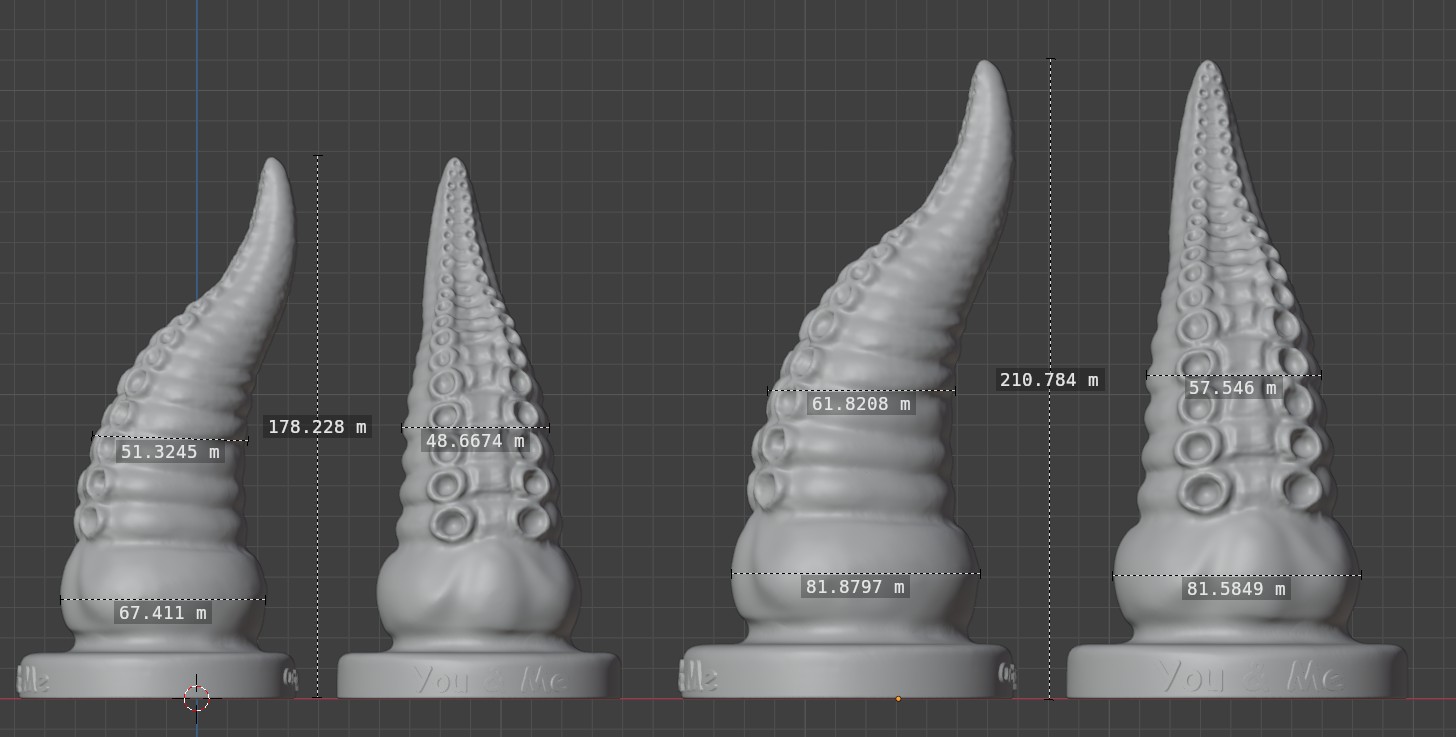Click the 61.8208 m measurement label
Viewport: 1456px width, 737px height.
[861, 404]
